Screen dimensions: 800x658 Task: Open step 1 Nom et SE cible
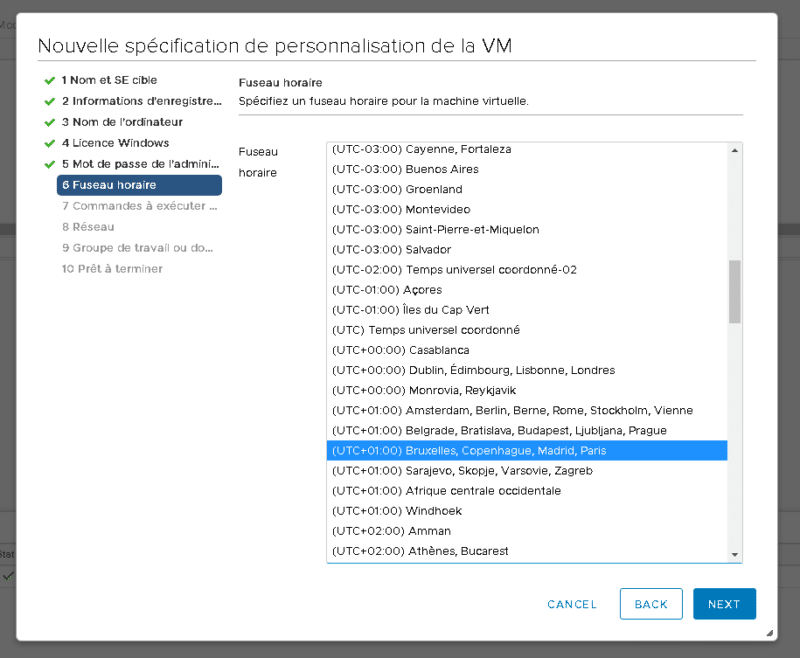tap(109, 80)
